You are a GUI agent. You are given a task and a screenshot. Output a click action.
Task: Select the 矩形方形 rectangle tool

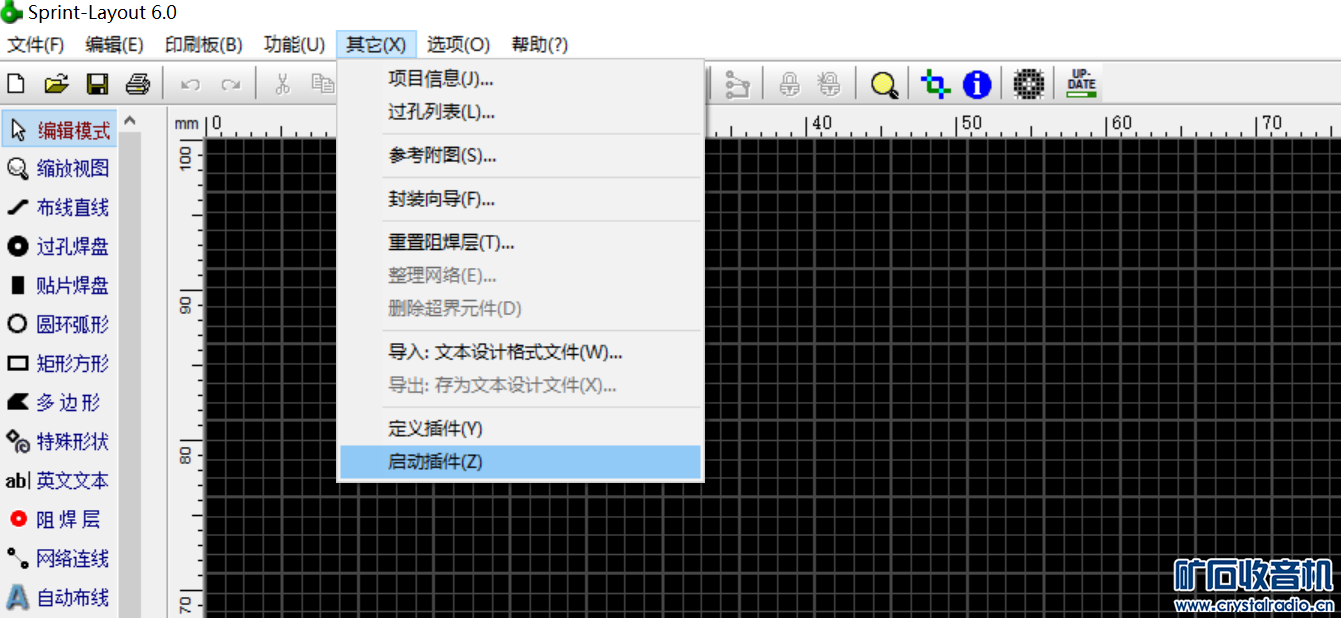(x=59, y=364)
